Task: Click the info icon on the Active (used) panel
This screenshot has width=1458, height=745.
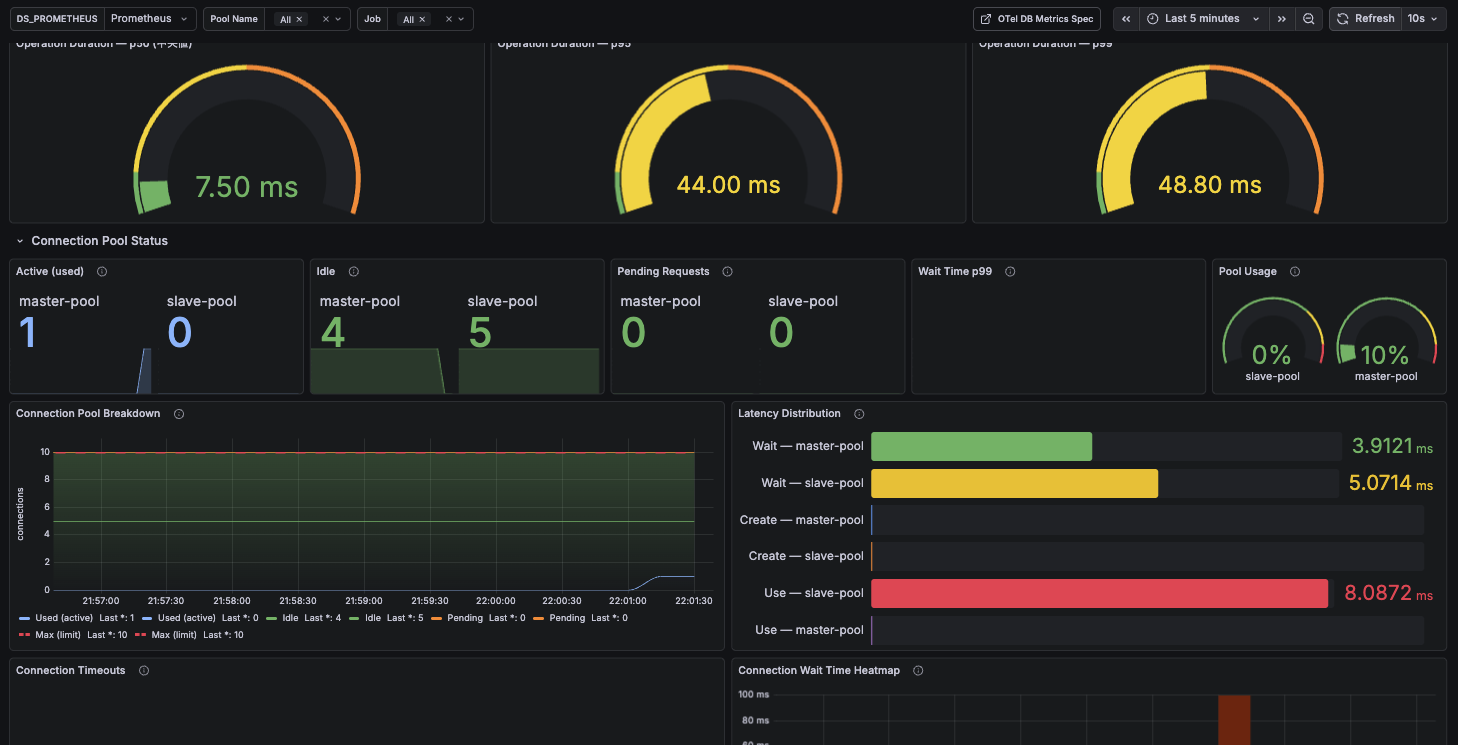Action: (x=101, y=271)
